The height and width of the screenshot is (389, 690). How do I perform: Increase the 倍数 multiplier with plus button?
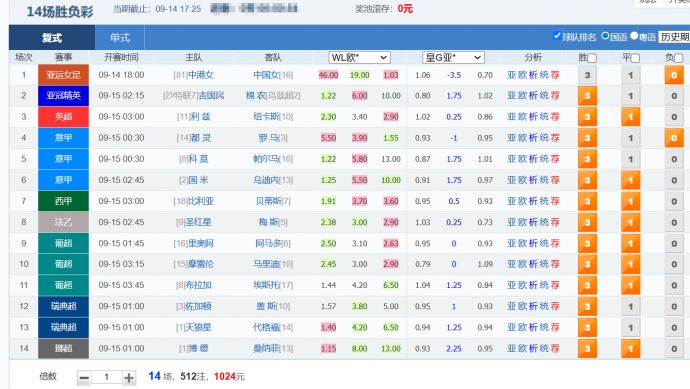click(128, 378)
